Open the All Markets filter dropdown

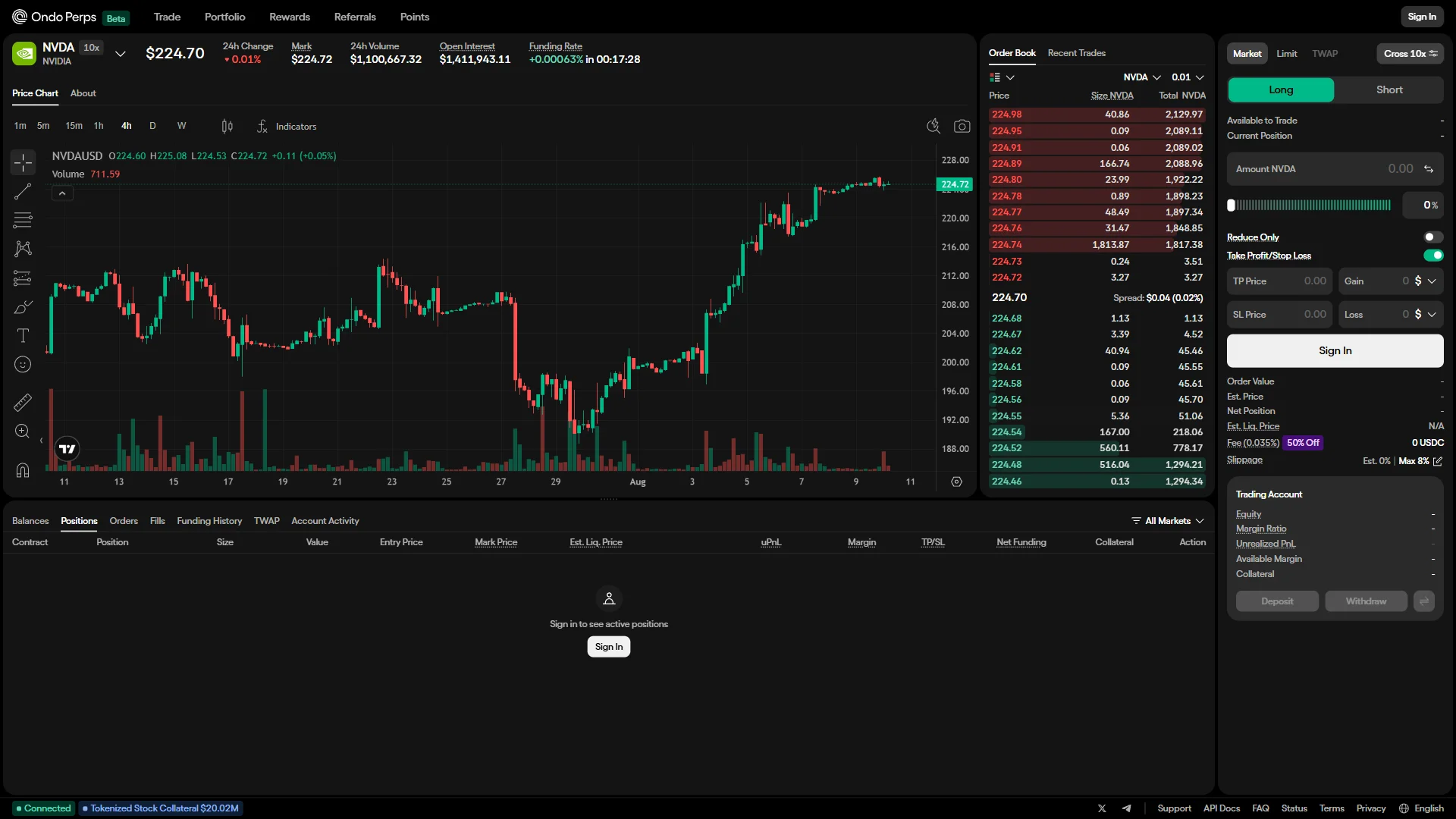1167,521
